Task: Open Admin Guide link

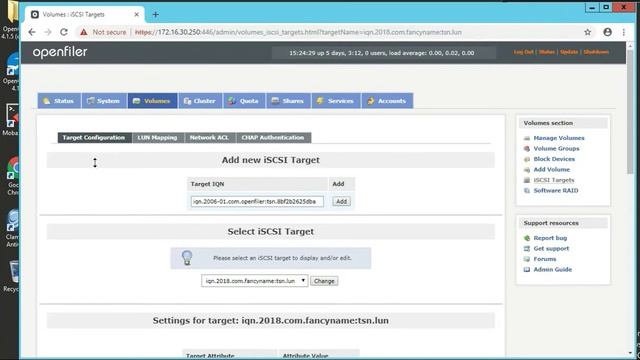Action: coord(553,269)
